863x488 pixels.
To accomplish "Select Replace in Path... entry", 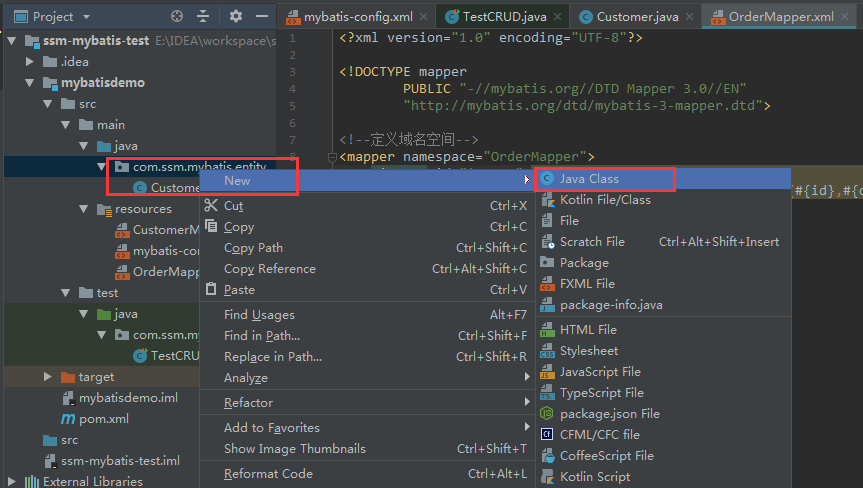I will 367,357.
